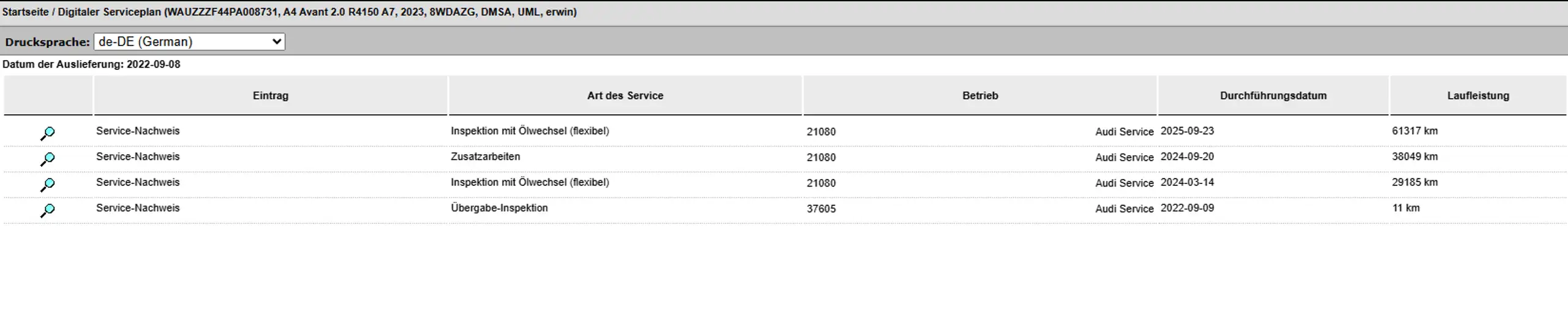Click the Durchführungsdatum column header

click(1273, 96)
